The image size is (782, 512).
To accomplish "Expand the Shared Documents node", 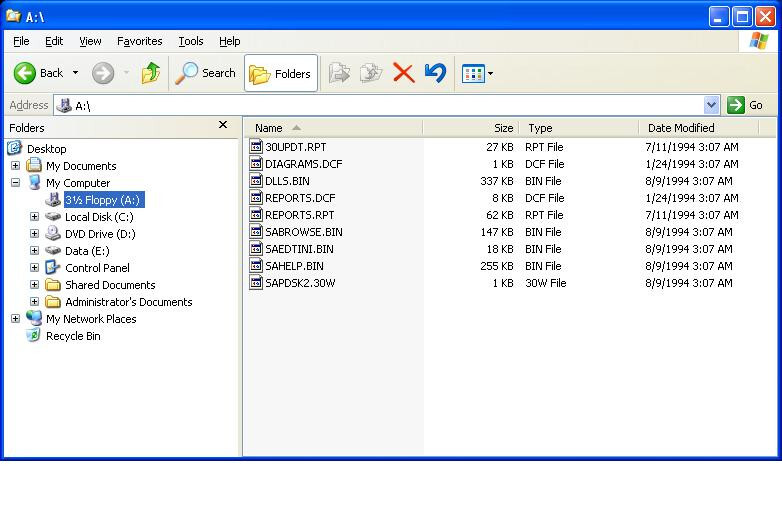I will tap(34, 285).
